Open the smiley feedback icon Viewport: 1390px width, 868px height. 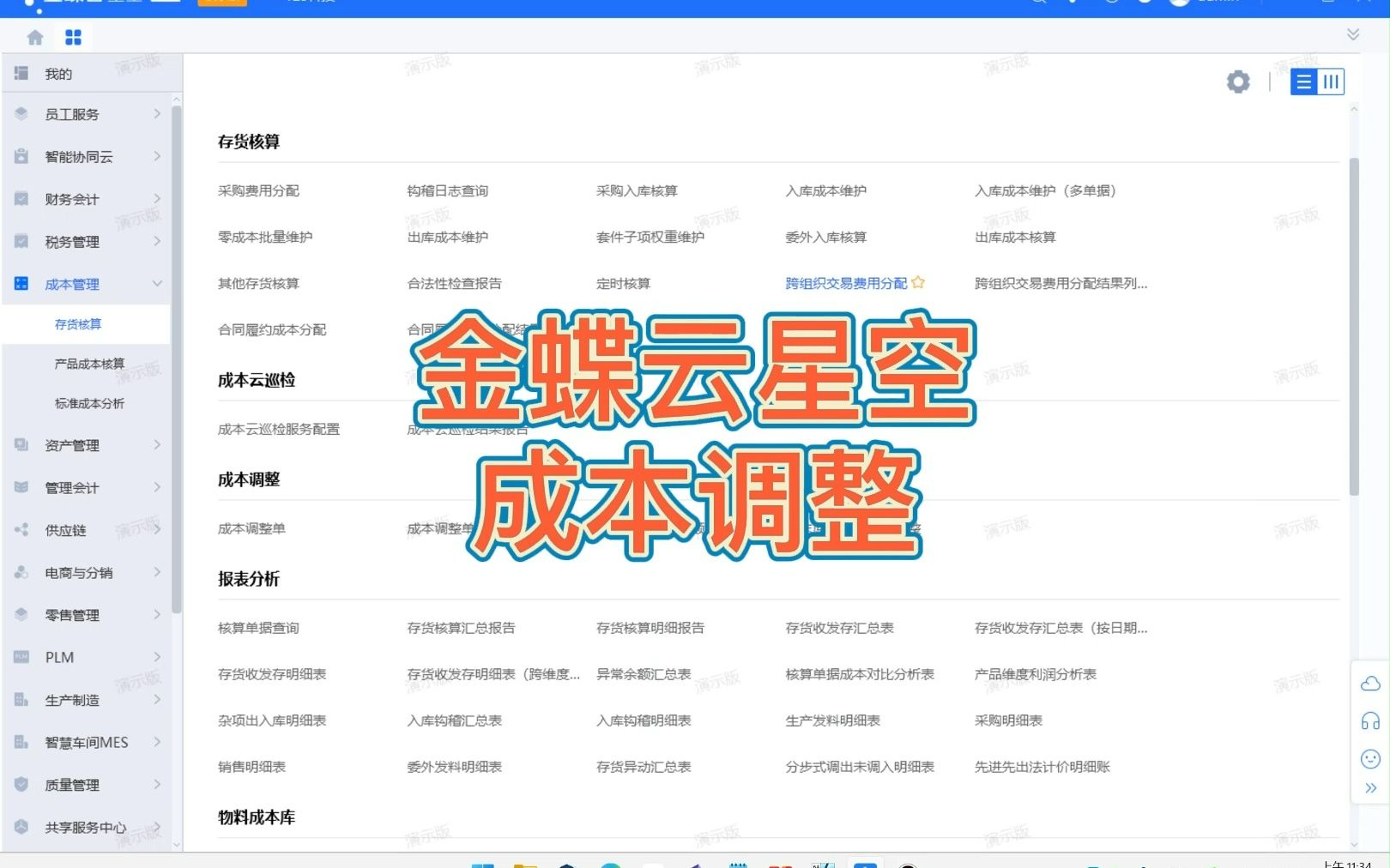pyautogui.click(x=1370, y=759)
